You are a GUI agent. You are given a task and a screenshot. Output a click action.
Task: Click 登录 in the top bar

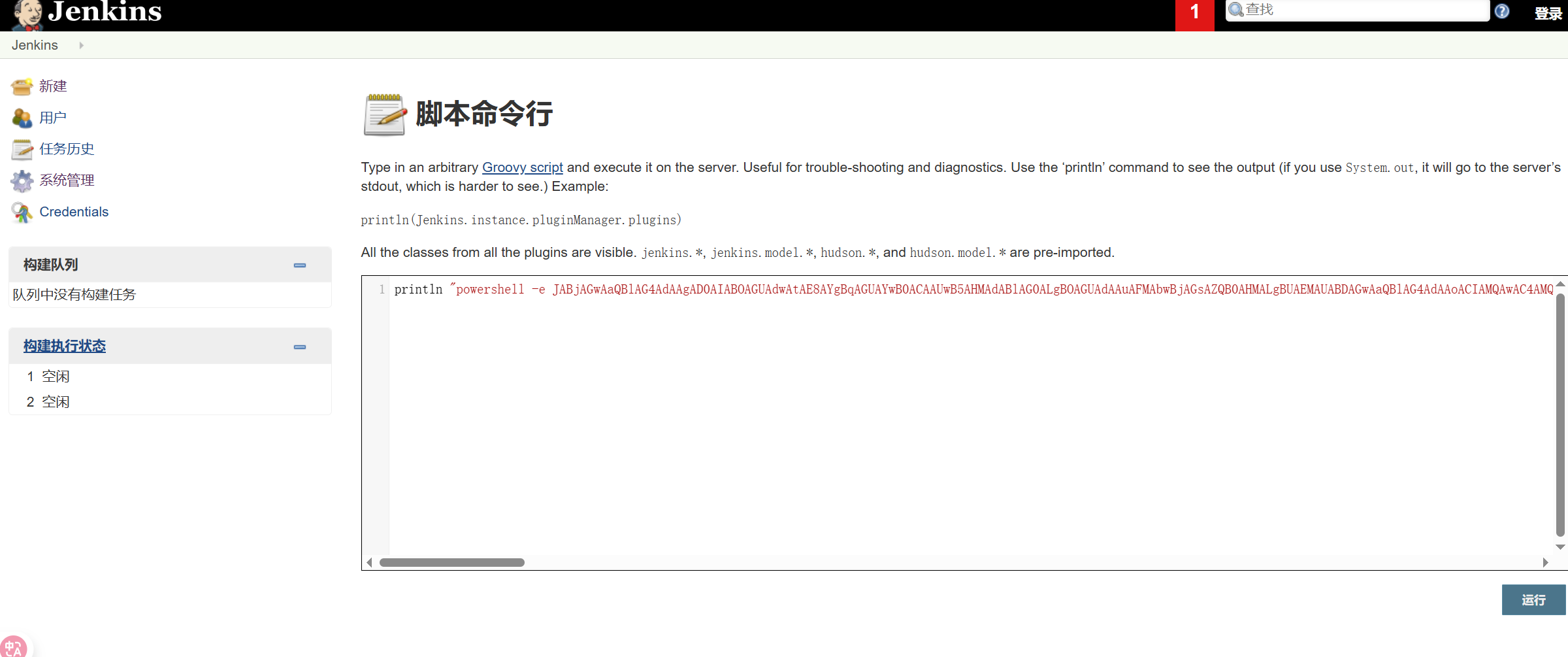pos(1548,12)
